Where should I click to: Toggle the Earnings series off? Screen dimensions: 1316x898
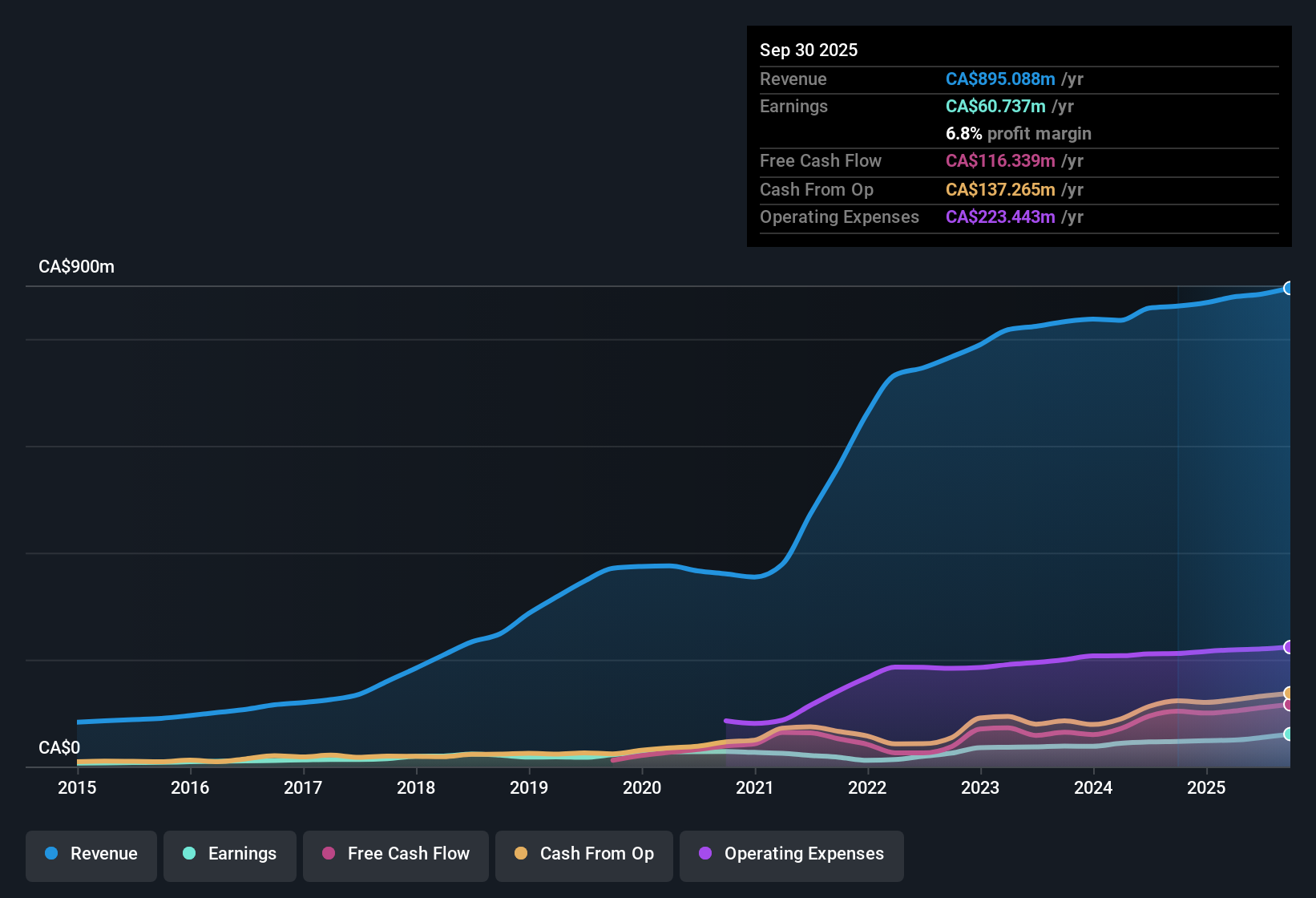click(229, 854)
